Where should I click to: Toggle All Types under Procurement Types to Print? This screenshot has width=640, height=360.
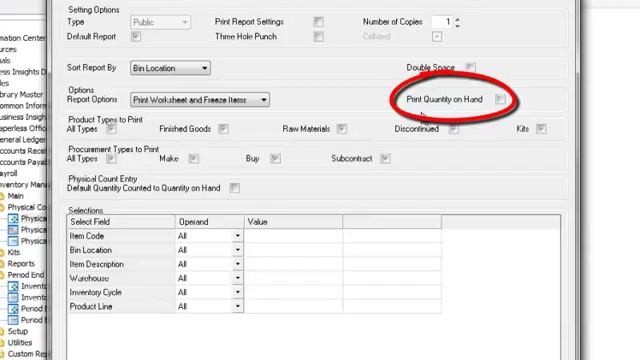tap(111, 158)
